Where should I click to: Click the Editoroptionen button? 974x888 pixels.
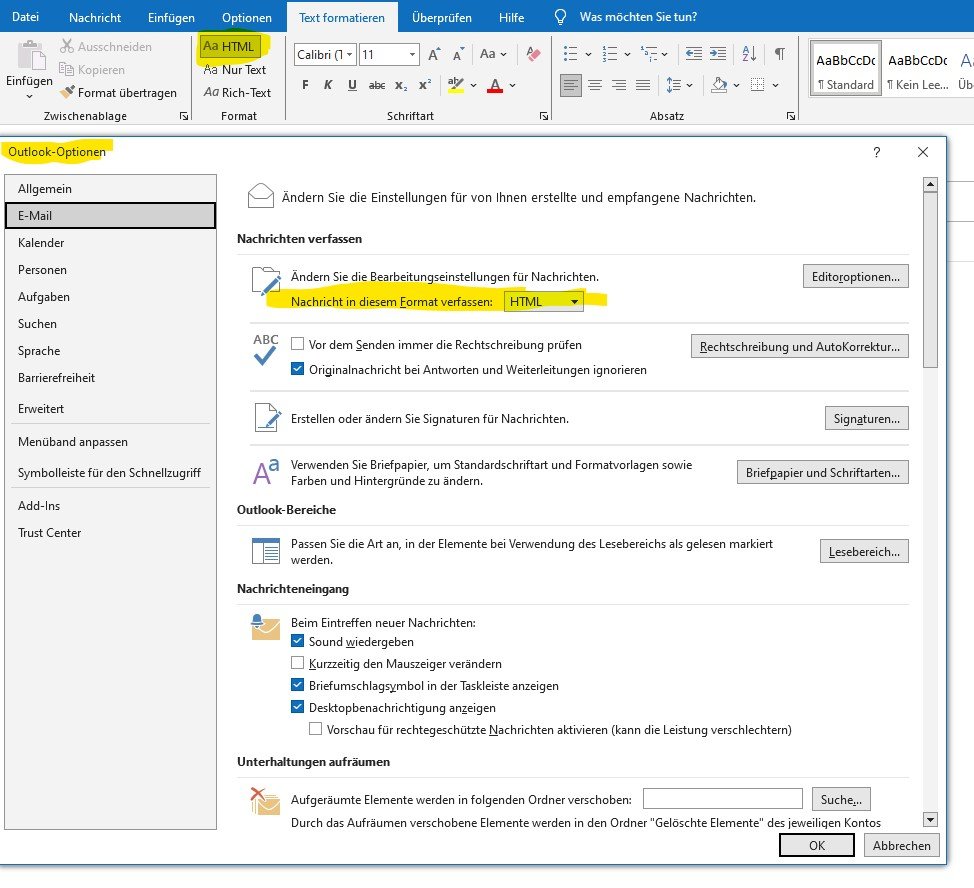coord(855,276)
